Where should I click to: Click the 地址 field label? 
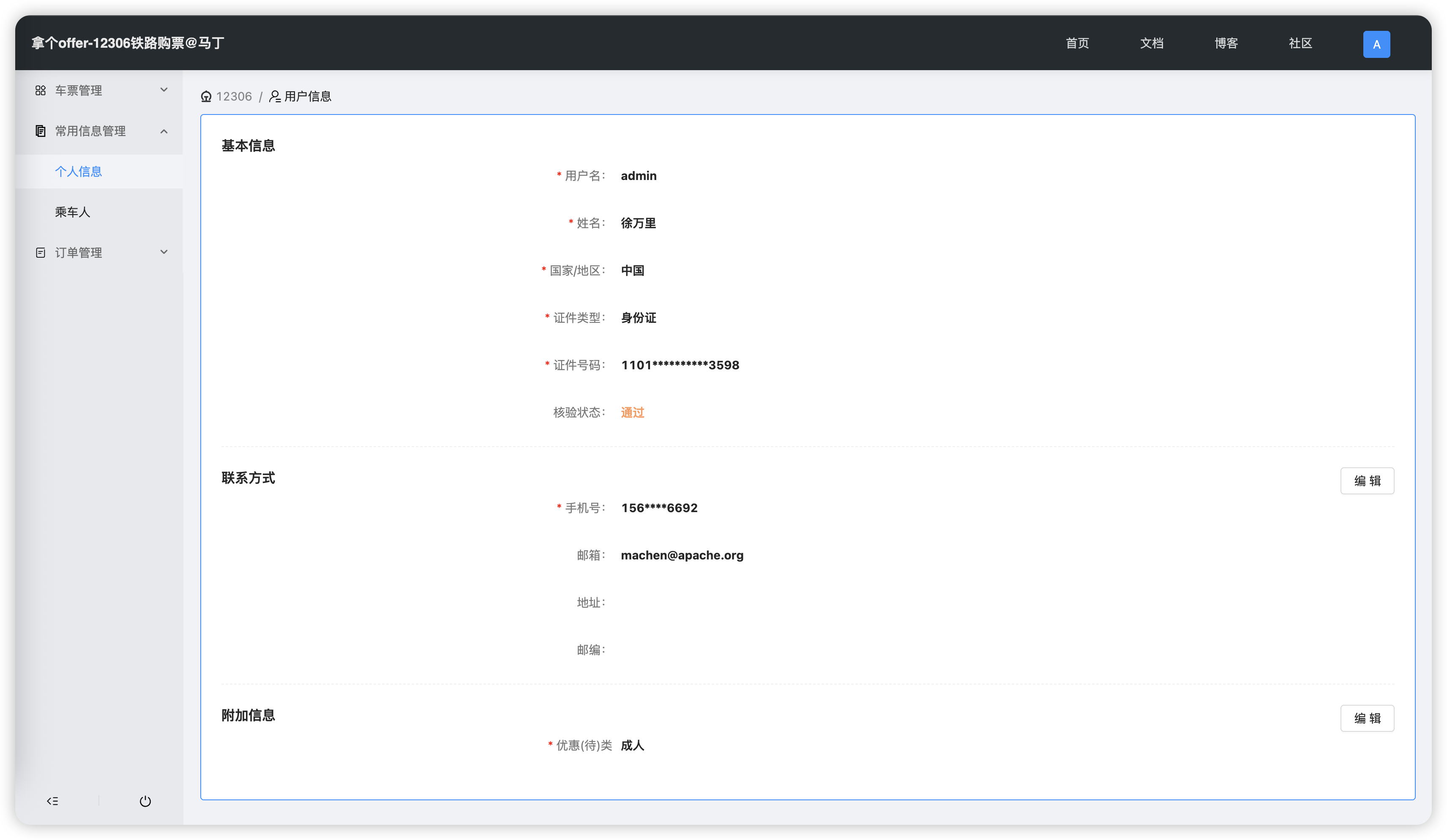tap(590, 603)
